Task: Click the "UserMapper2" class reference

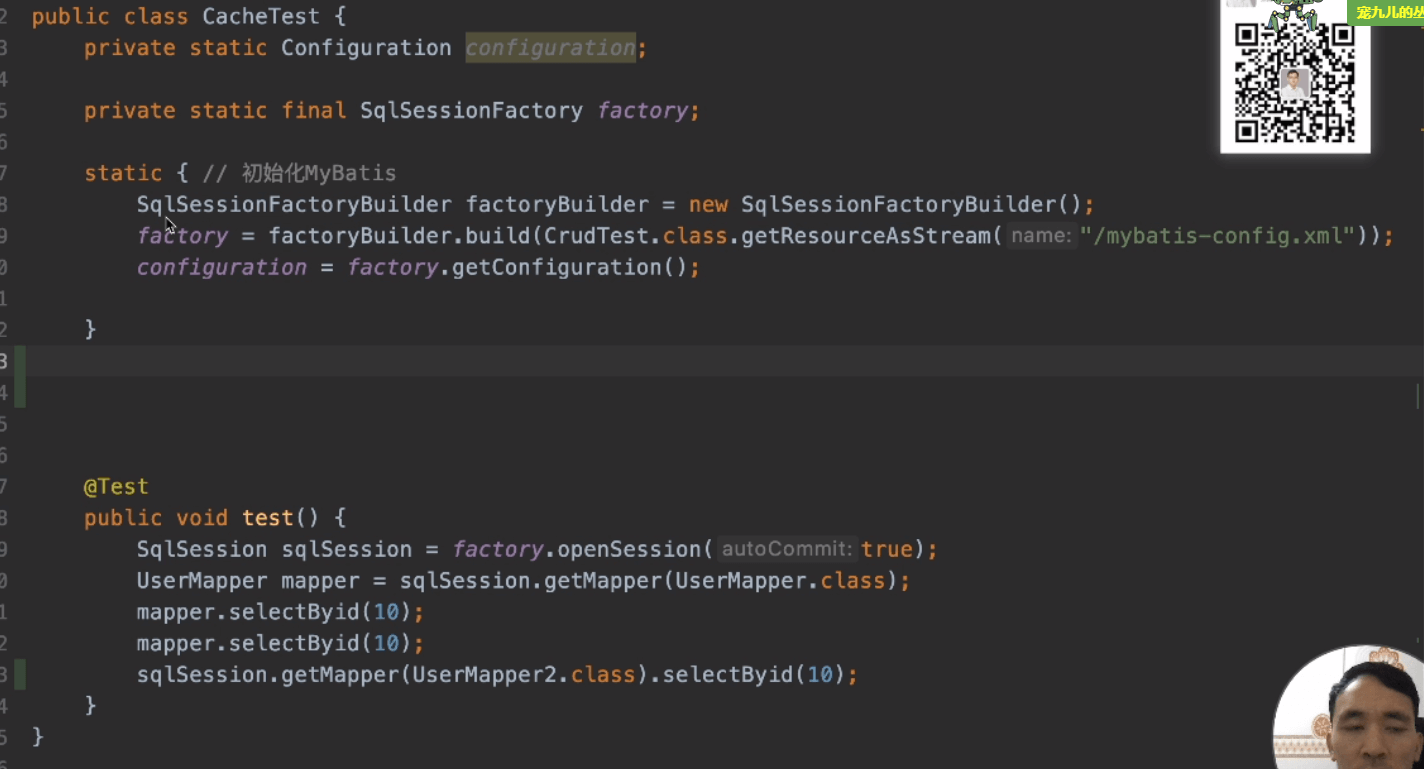Action: tap(484, 675)
